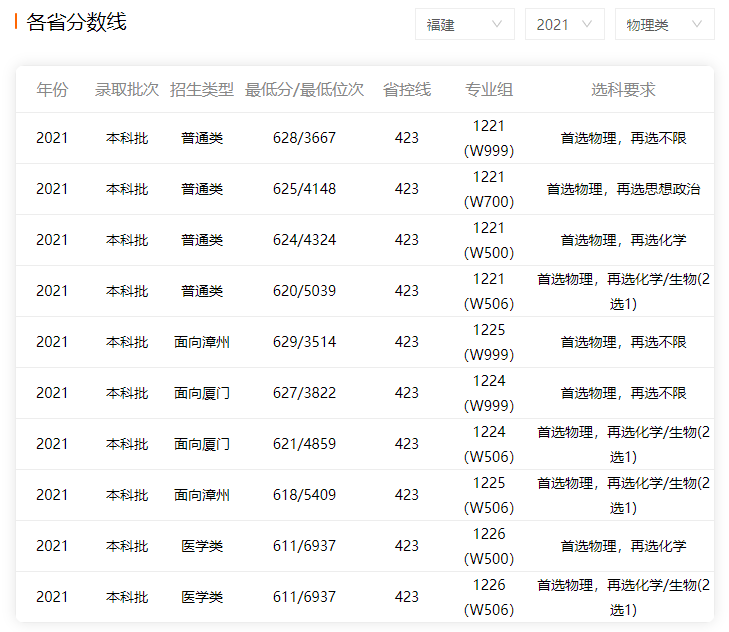Viewport: 729px width, 632px height.
Task: Click 611/6937 in the 1226 (W500) row
Action: [x=304, y=546]
